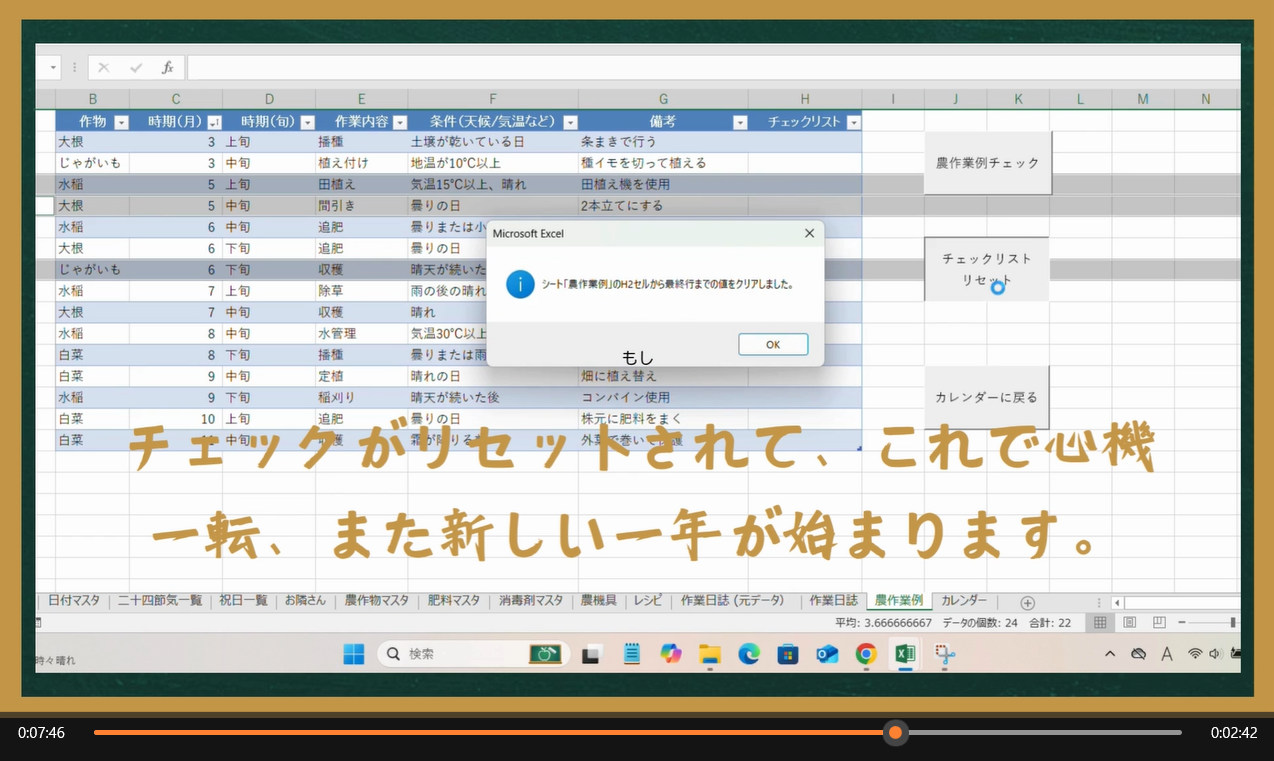Add a new sheet with plus icon
The image size is (1274, 761).
coord(1027,602)
